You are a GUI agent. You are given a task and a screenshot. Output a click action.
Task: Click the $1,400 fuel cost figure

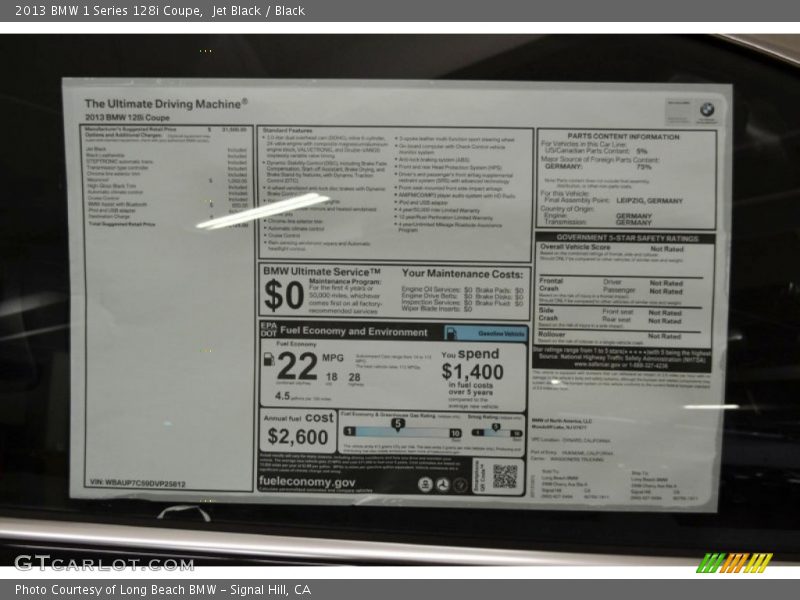coord(472,372)
